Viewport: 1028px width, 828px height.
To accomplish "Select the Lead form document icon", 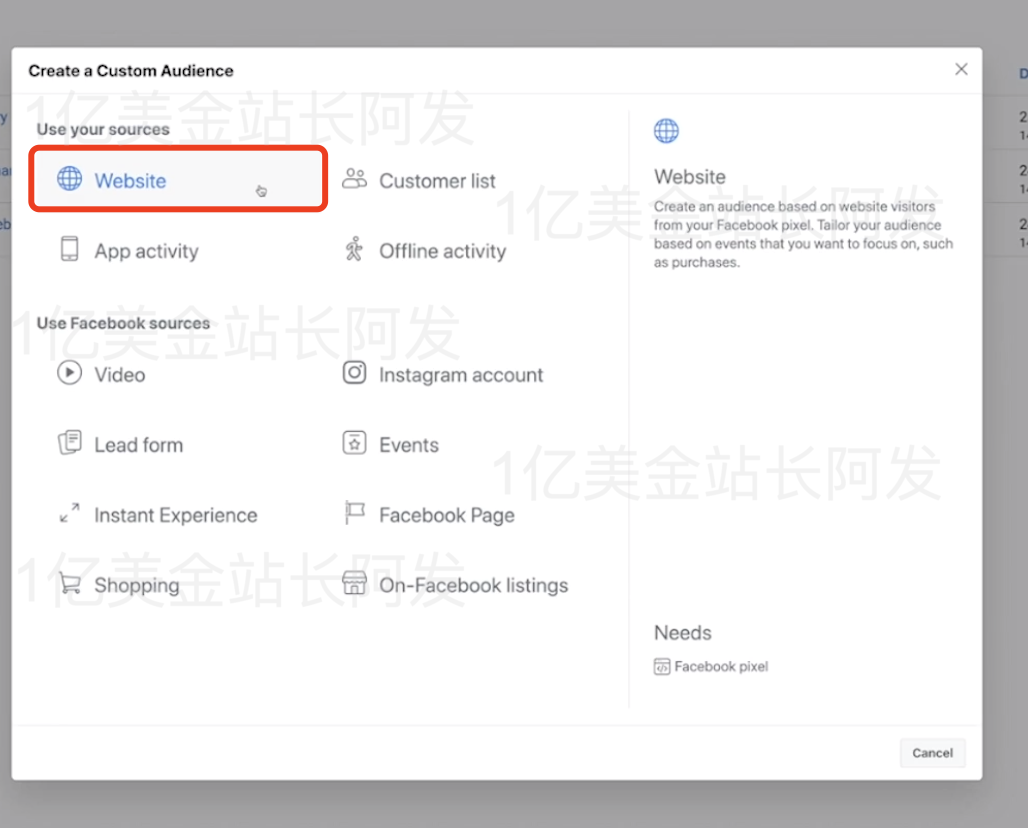I will (x=69, y=444).
